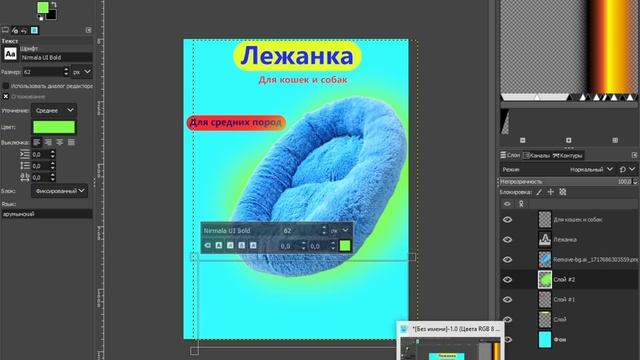The image size is (640, 360).
Task: Open the Undo History tab icon
Action: coord(24,30)
